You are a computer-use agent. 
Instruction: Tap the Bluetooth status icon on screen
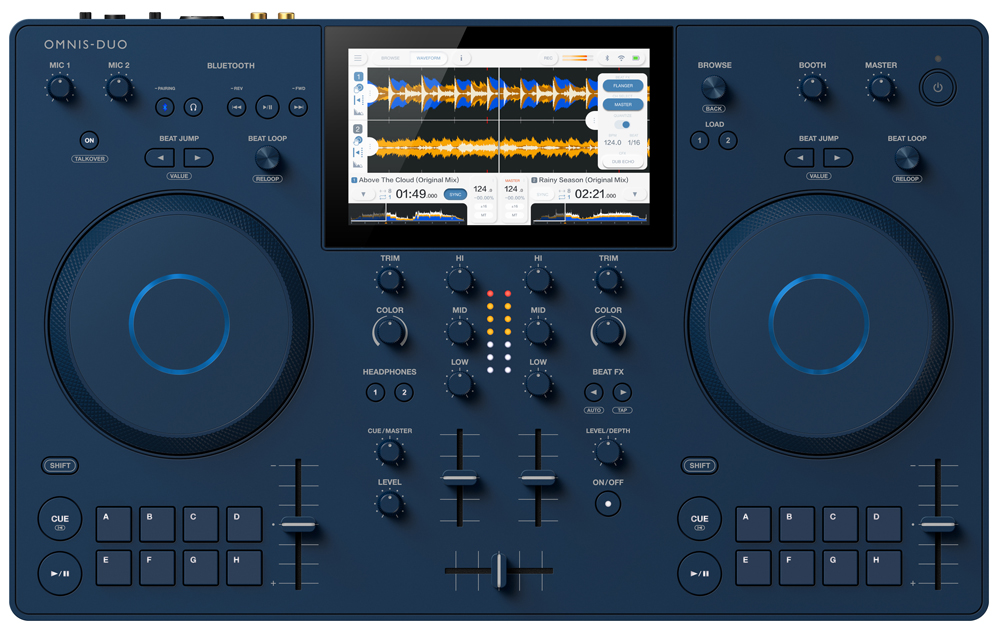pos(607,58)
